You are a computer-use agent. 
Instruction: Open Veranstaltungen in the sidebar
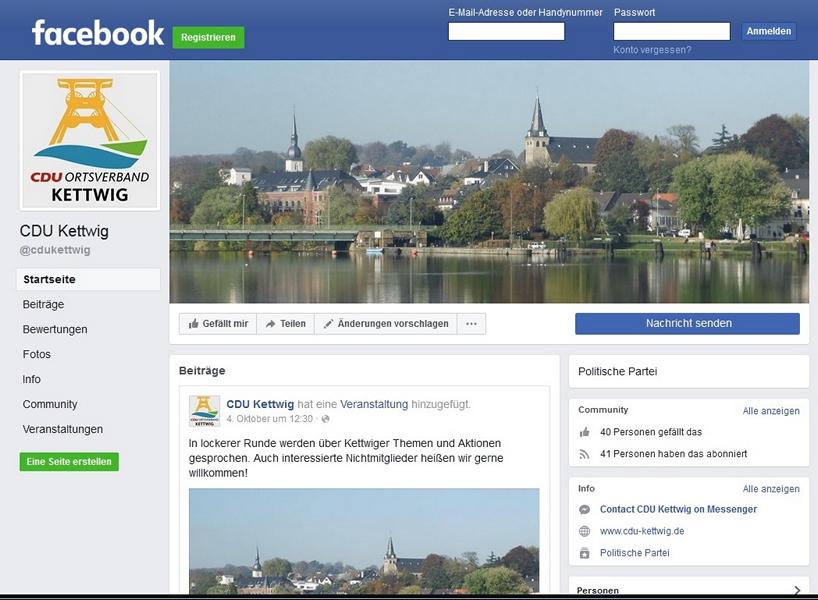pyautogui.click(x=63, y=429)
